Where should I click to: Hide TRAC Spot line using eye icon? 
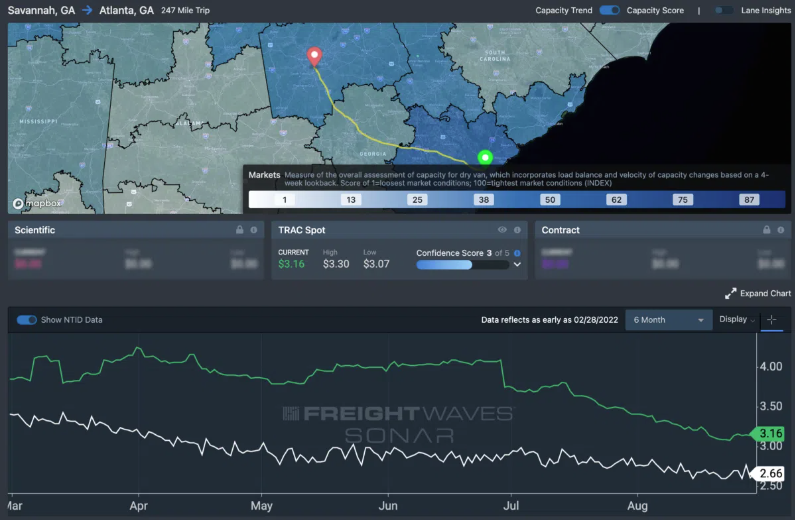click(x=502, y=230)
